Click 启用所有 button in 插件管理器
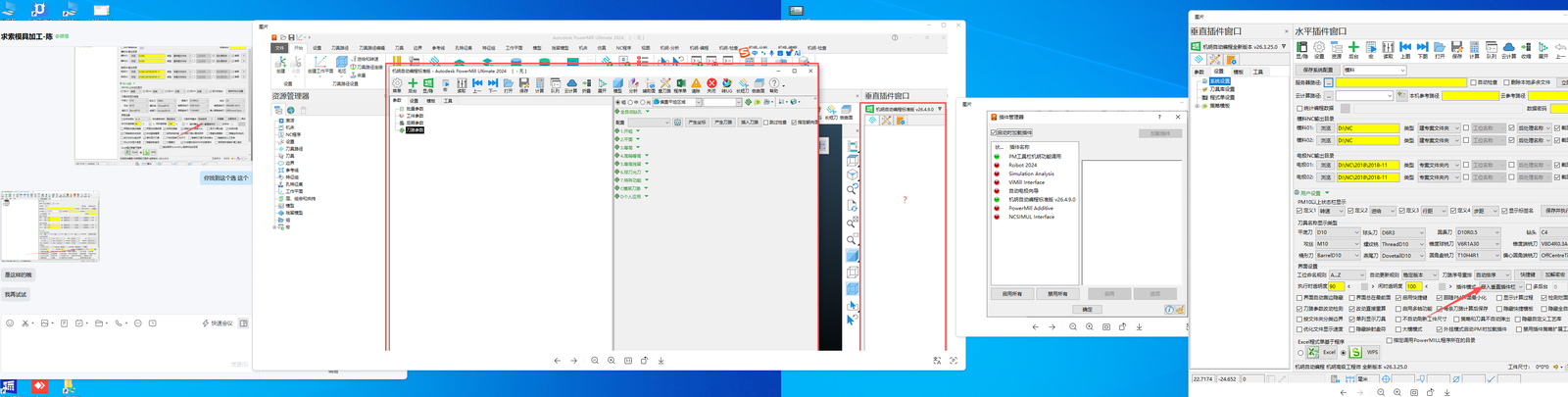Image resolution: width=1568 pixels, height=397 pixels. click(1012, 293)
